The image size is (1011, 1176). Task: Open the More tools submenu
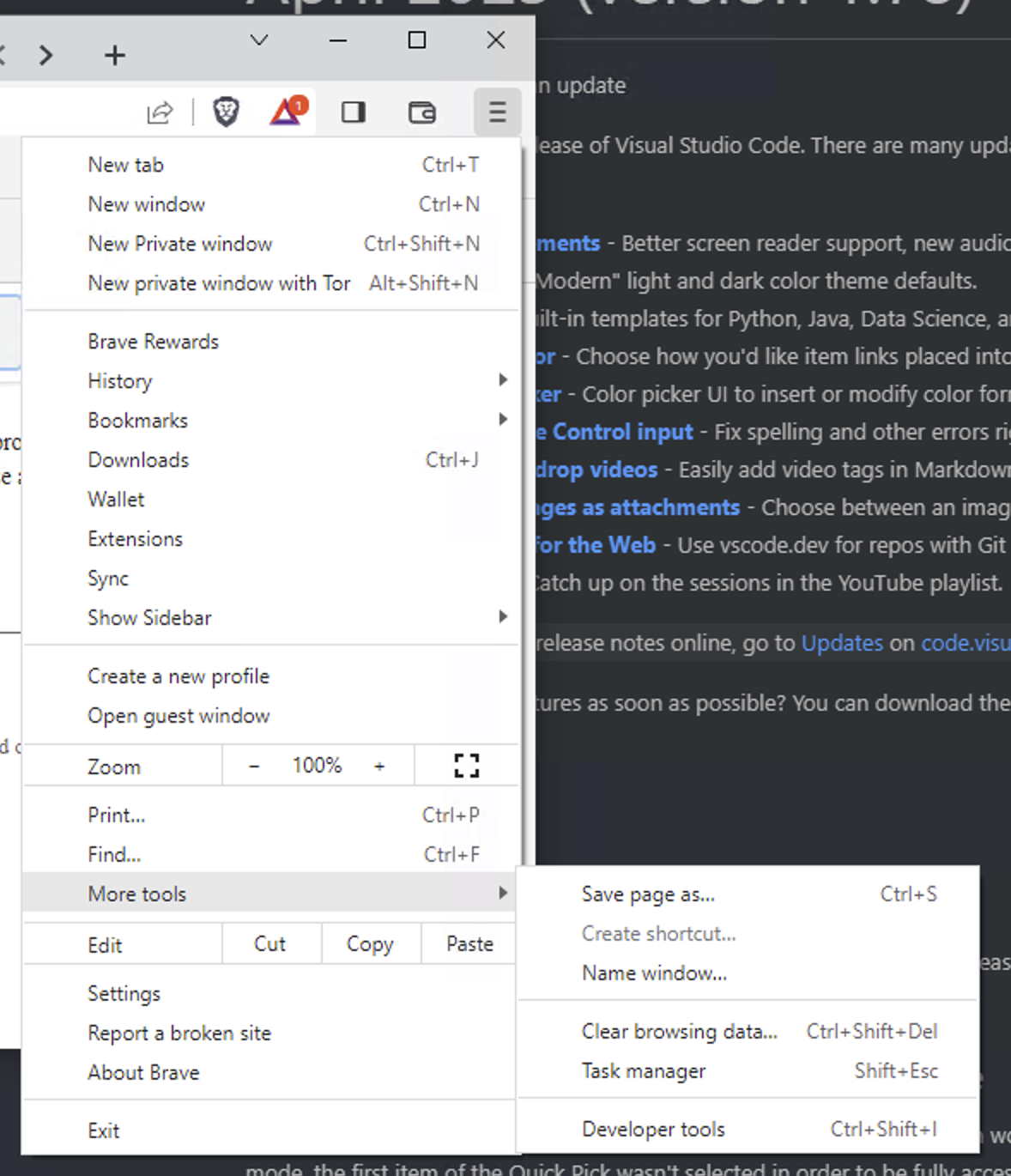point(136,893)
